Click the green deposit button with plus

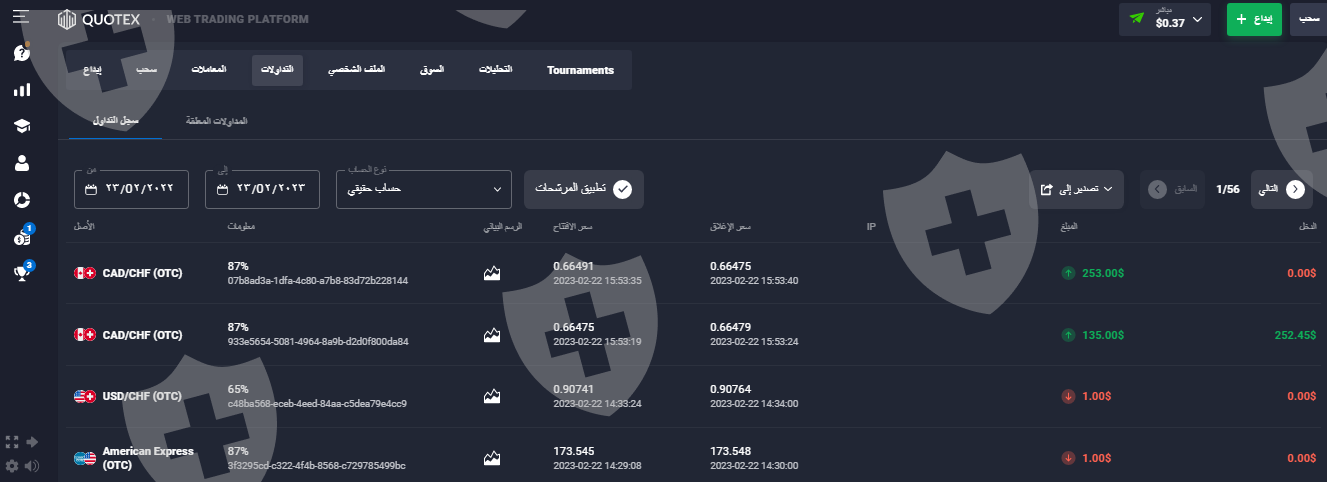point(1254,19)
